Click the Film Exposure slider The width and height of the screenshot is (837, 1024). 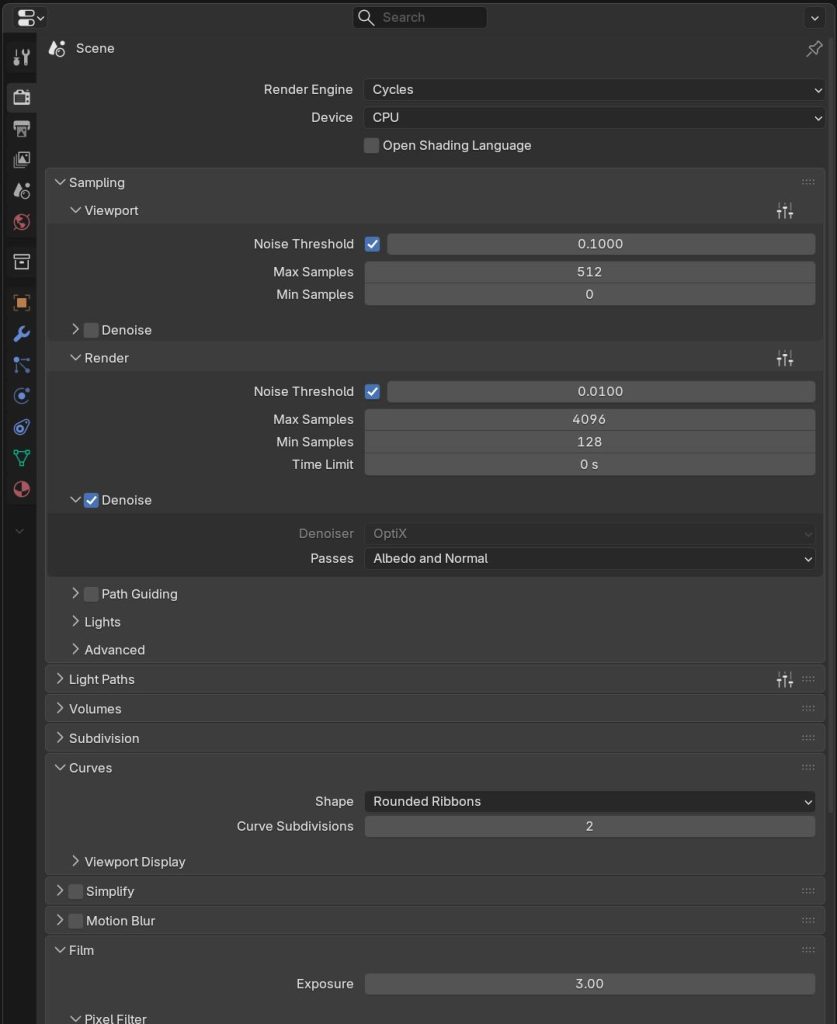pos(589,984)
